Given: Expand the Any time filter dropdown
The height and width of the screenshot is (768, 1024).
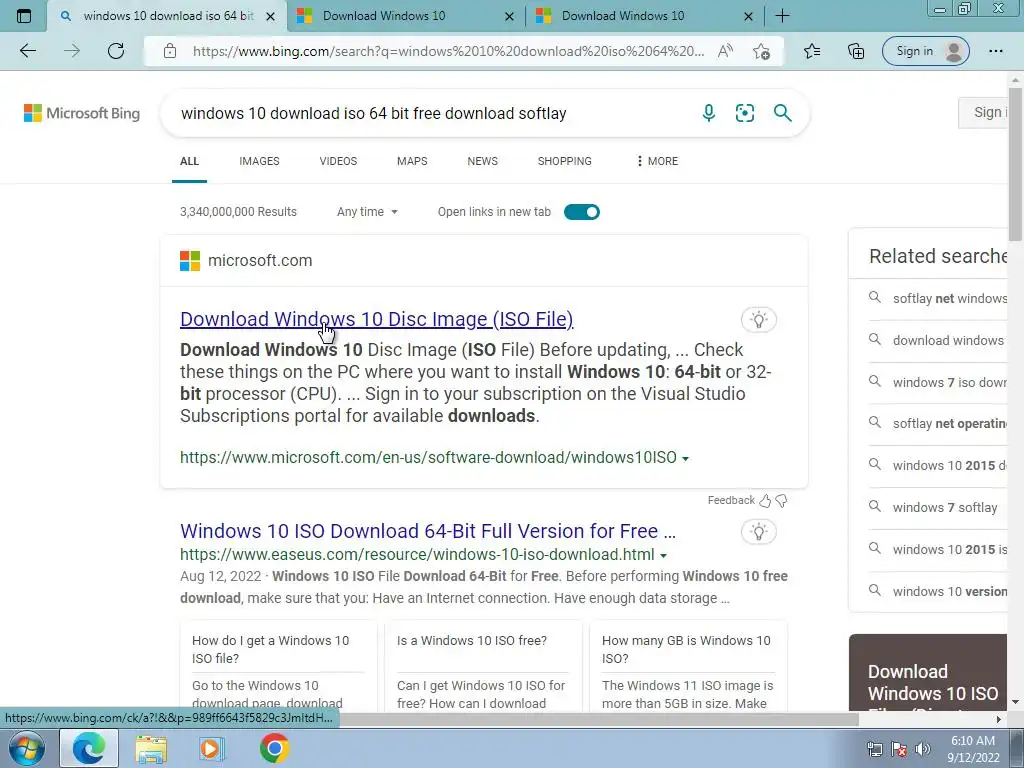Looking at the screenshot, I should [367, 212].
